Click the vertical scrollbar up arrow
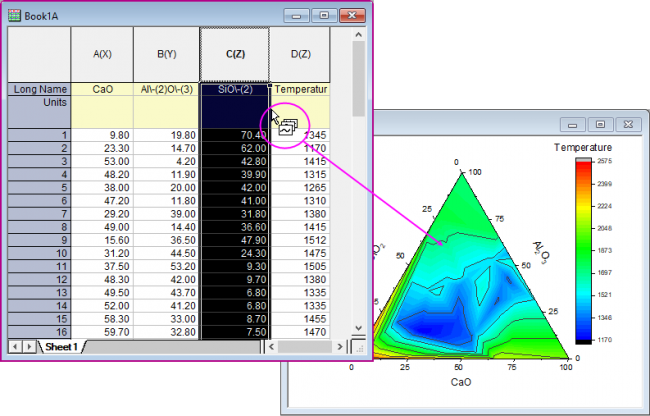The image size is (650, 416). pyautogui.click(x=358, y=35)
